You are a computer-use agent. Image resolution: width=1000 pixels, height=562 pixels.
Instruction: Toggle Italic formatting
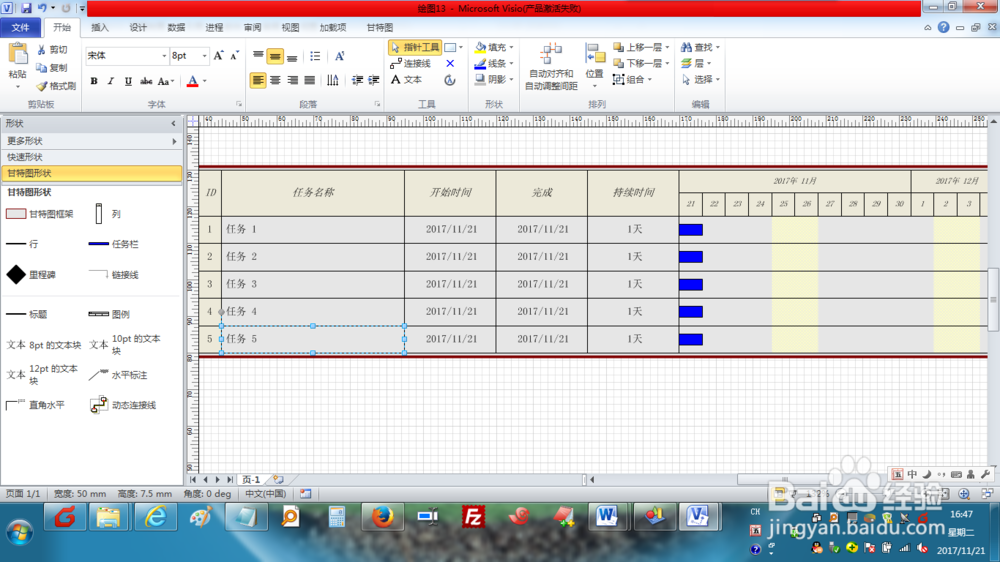(x=110, y=81)
